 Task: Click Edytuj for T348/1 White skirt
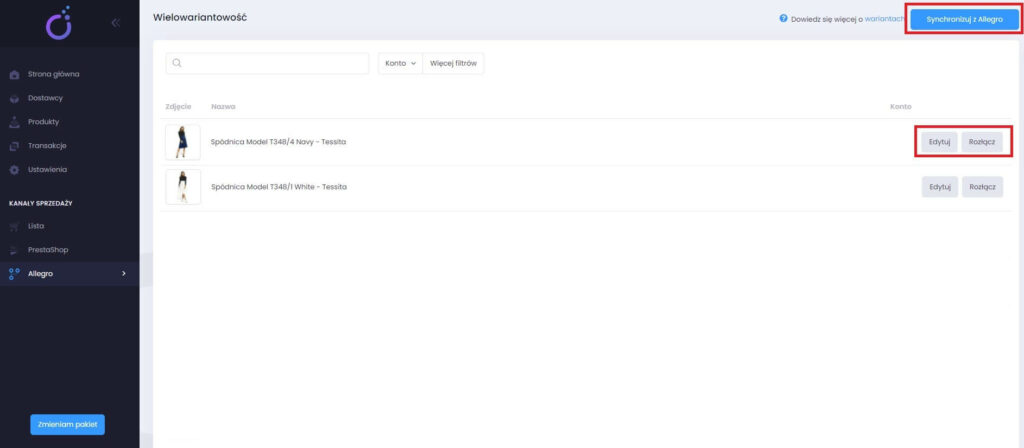(940, 187)
